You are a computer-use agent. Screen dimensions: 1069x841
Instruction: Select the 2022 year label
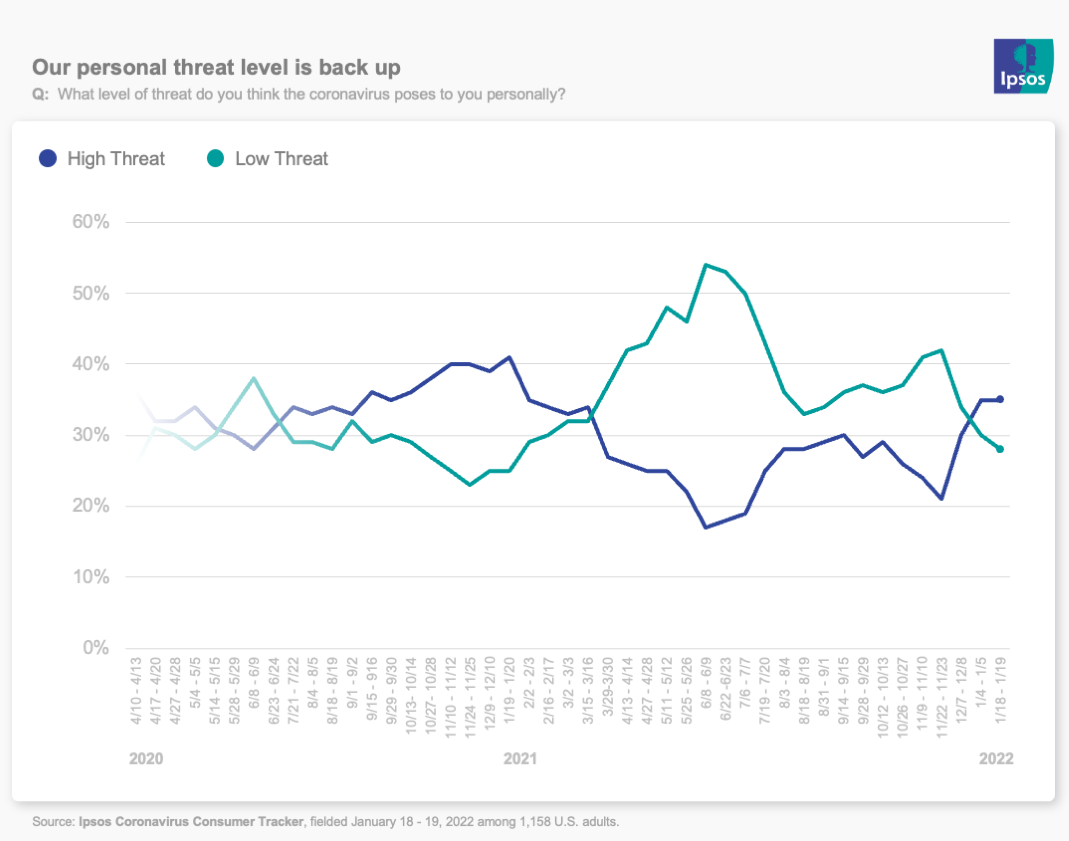(x=995, y=759)
